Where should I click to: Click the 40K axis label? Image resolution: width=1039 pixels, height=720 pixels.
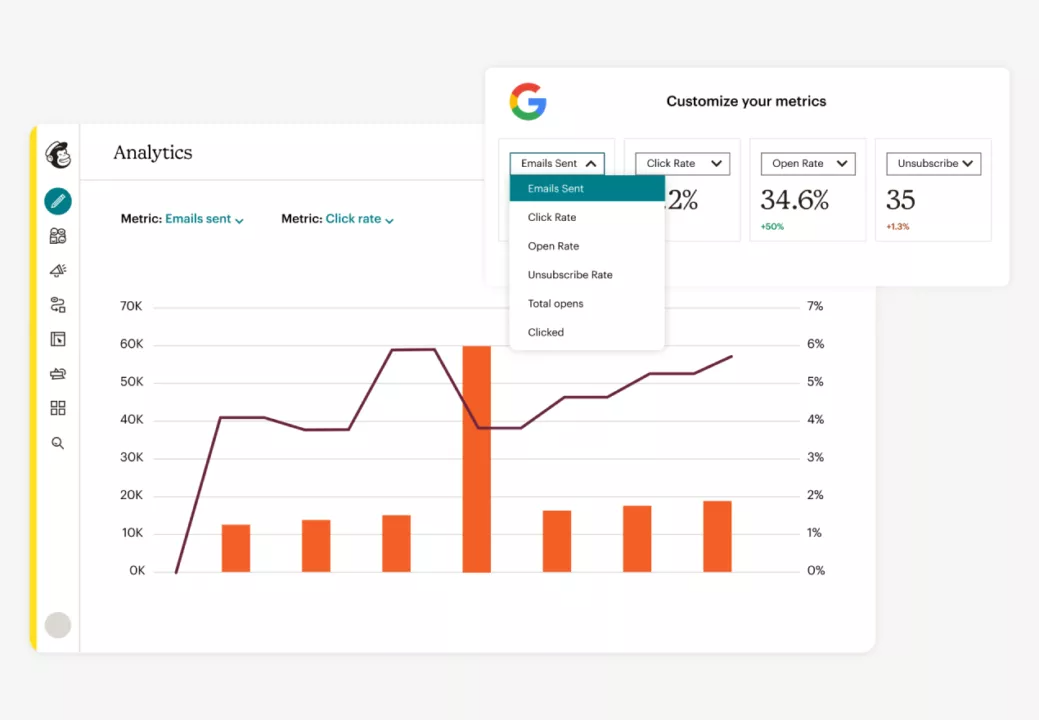pos(131,419)
